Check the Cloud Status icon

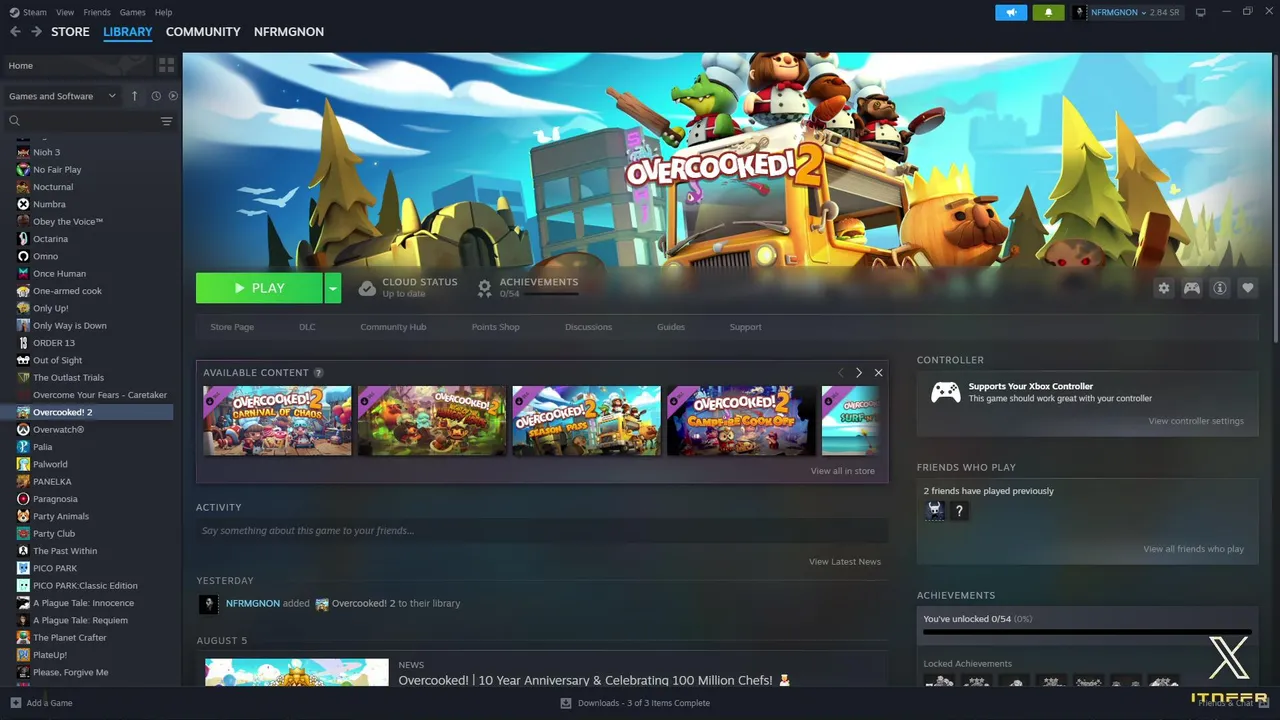(x=367, y=288)
